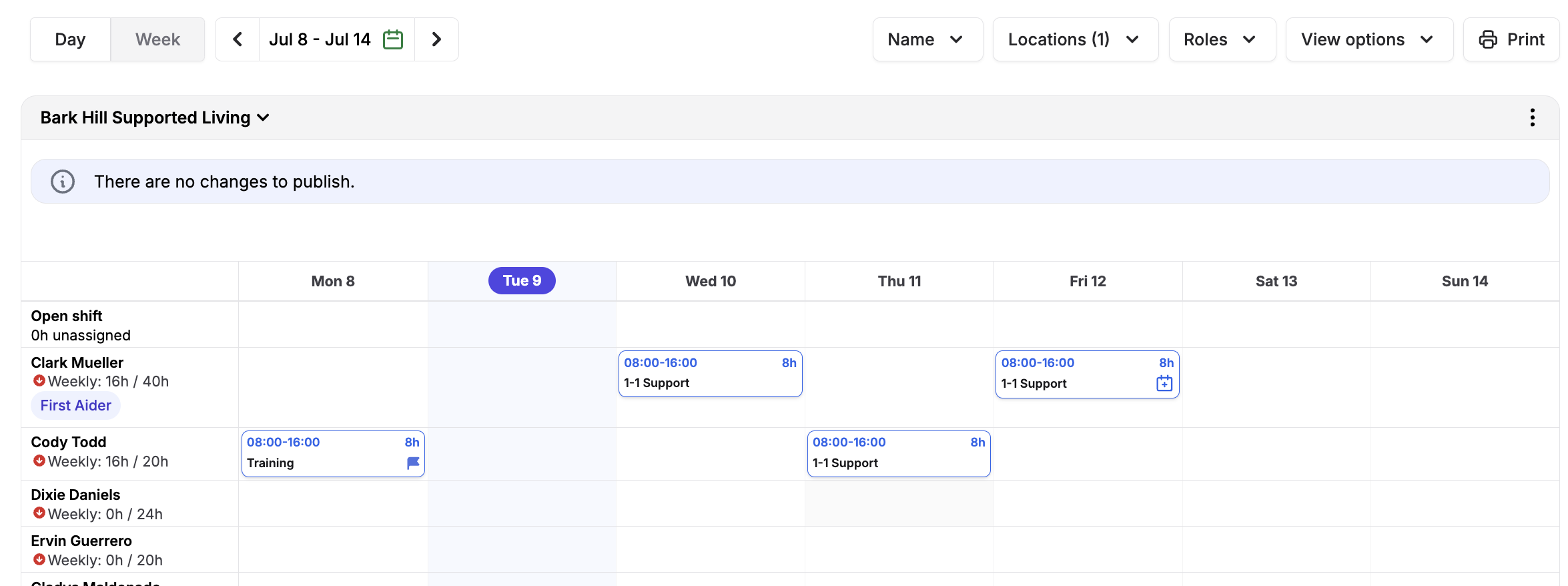Image resolution: width=1568 pixels, height=586 pixels.
Task: Expand the Locations (1) filter
Action: click(x=1075, y=39)
